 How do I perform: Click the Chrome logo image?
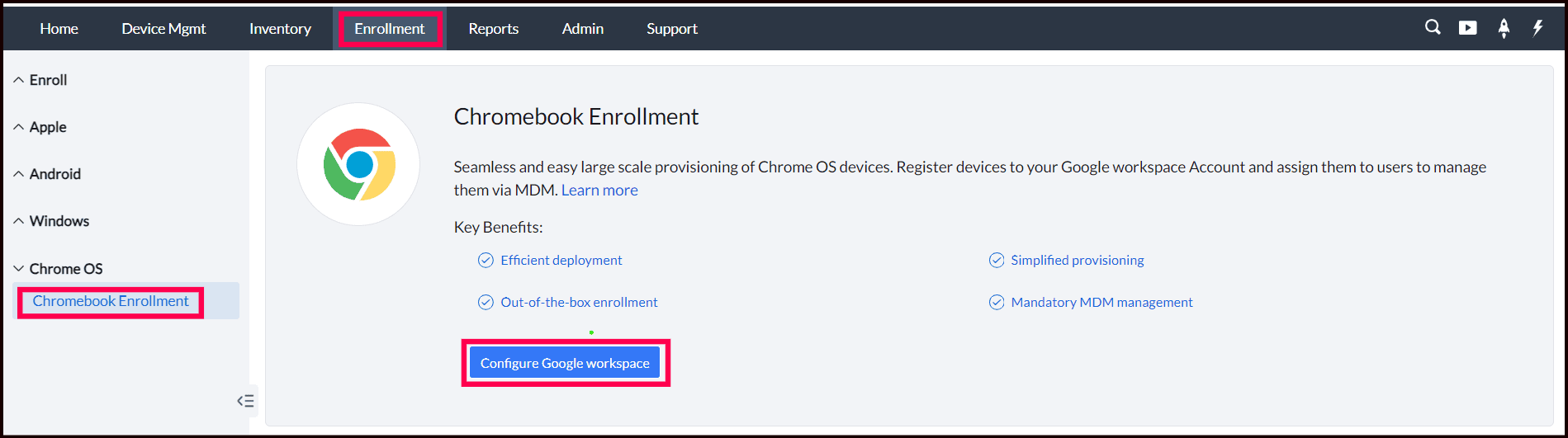point(358,164)
